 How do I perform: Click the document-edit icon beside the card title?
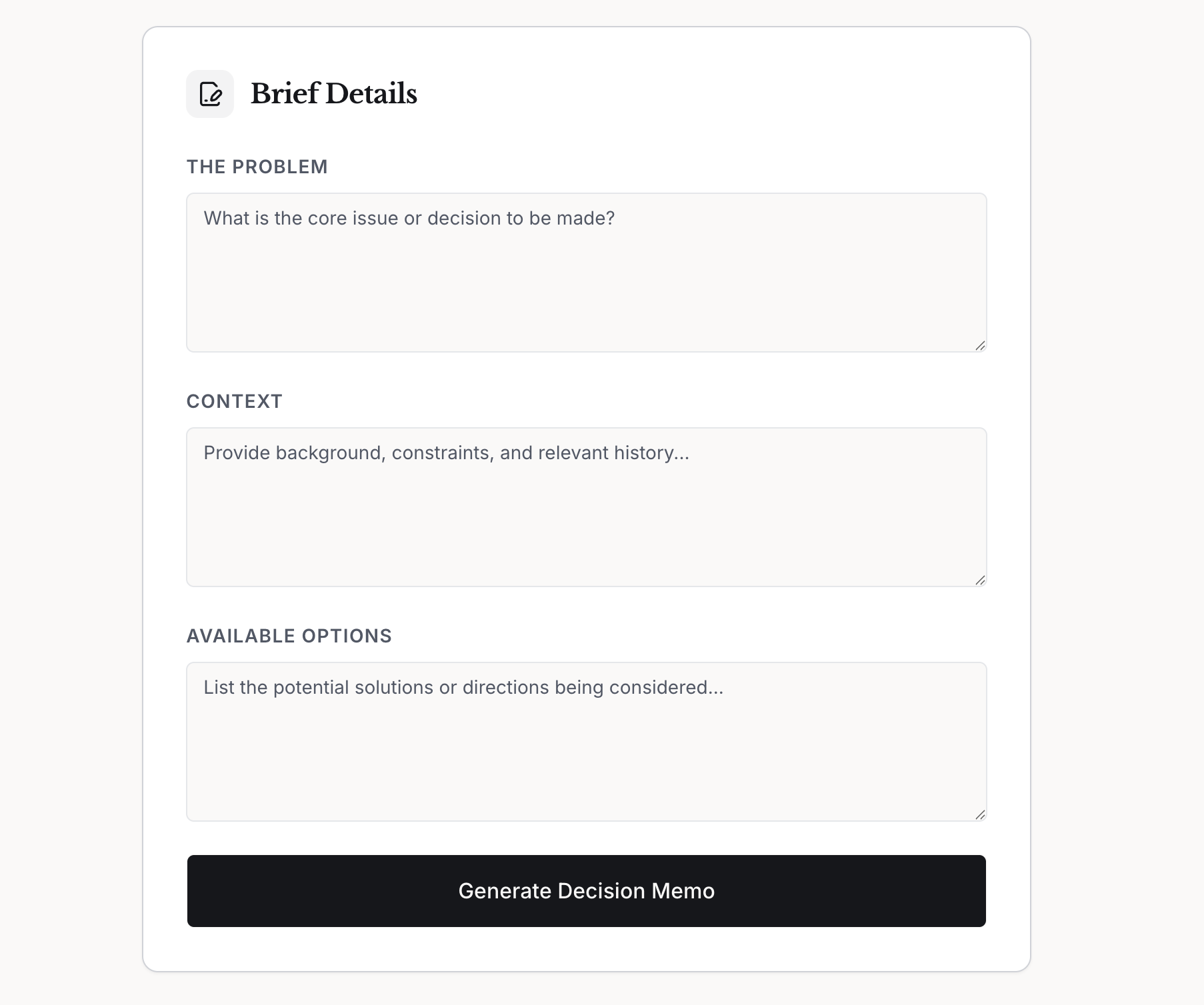tap(209, 93)
